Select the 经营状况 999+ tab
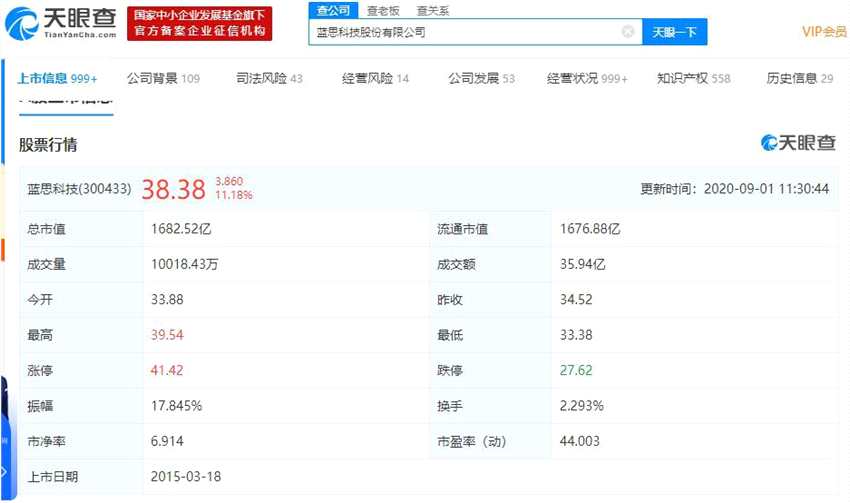Screen dimensions: 850x503 (x=587, y=79)
